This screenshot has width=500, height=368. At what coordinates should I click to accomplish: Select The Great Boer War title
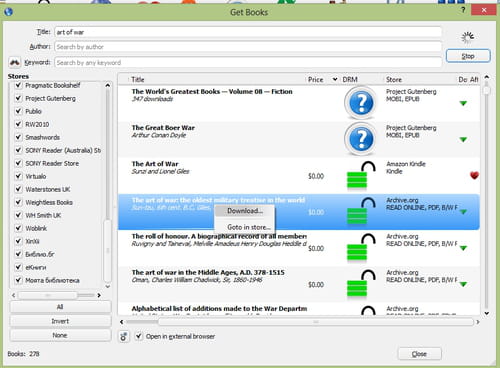point(163,128)
